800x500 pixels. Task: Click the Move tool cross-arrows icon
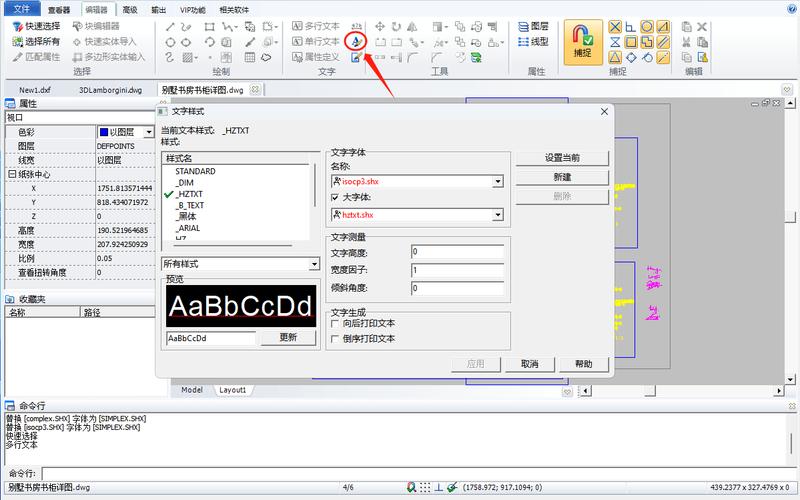point(380,27)
